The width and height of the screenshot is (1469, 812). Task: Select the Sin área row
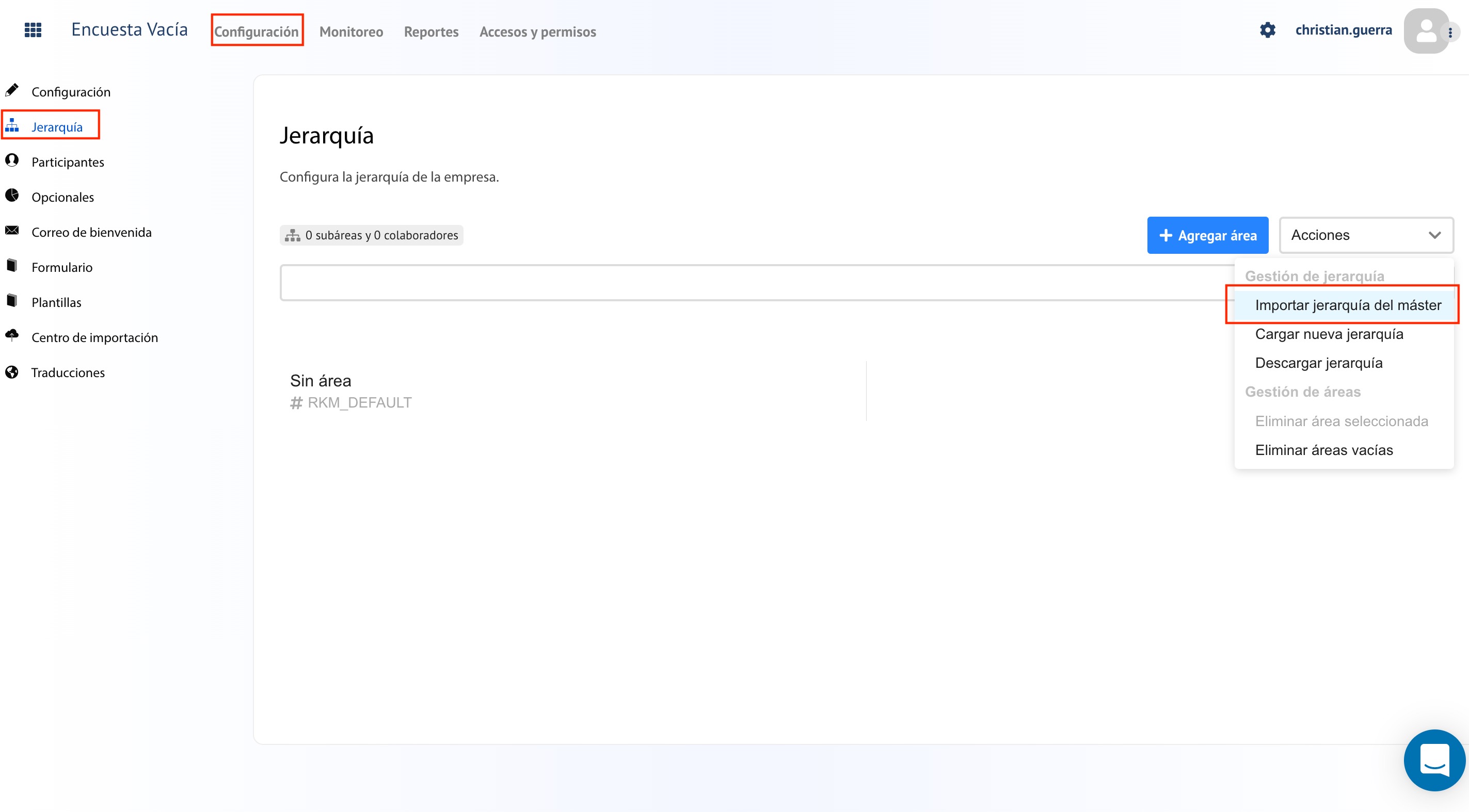(572, 391)
